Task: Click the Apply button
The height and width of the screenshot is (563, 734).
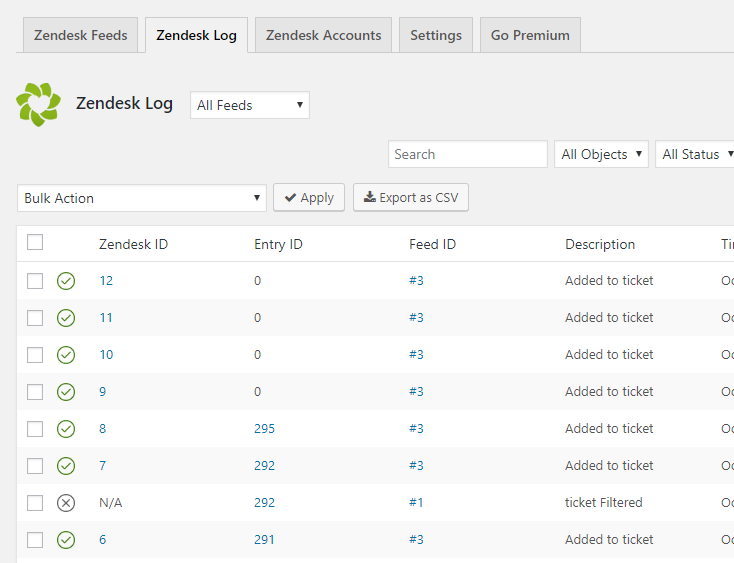Action: (x=309, y=197)
